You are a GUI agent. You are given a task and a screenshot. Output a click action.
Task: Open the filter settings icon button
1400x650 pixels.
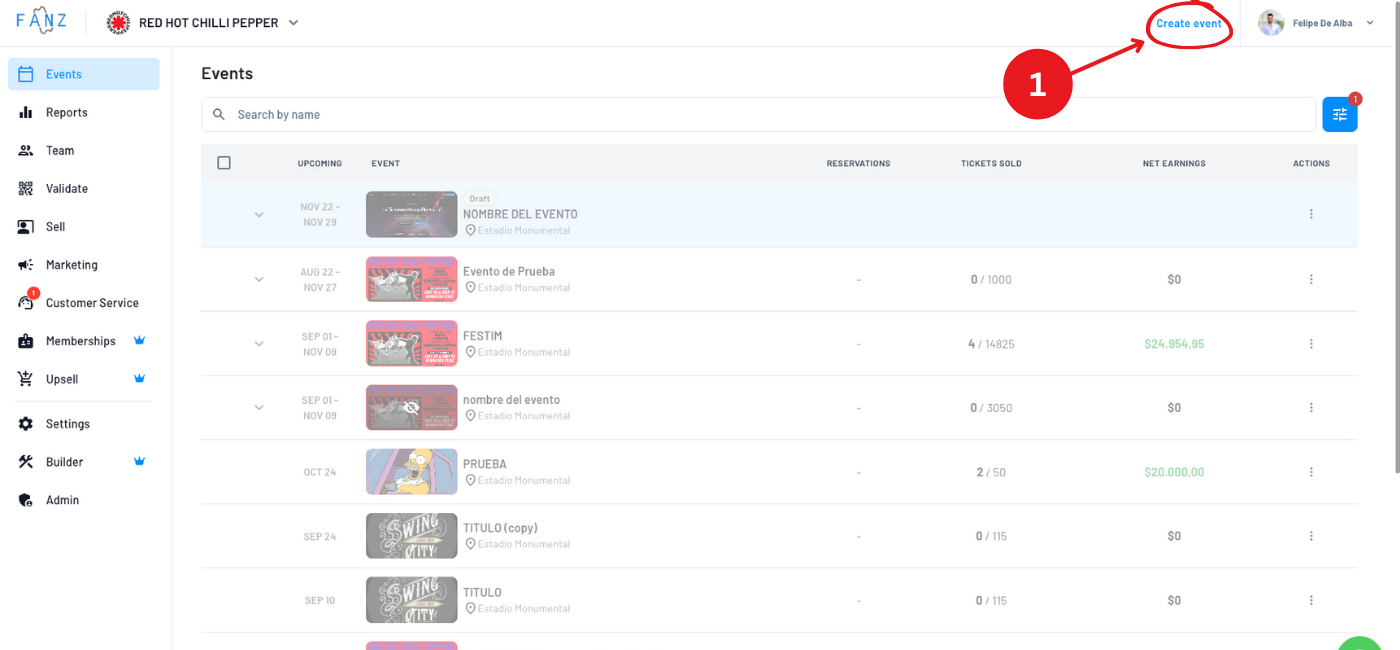1339,115
